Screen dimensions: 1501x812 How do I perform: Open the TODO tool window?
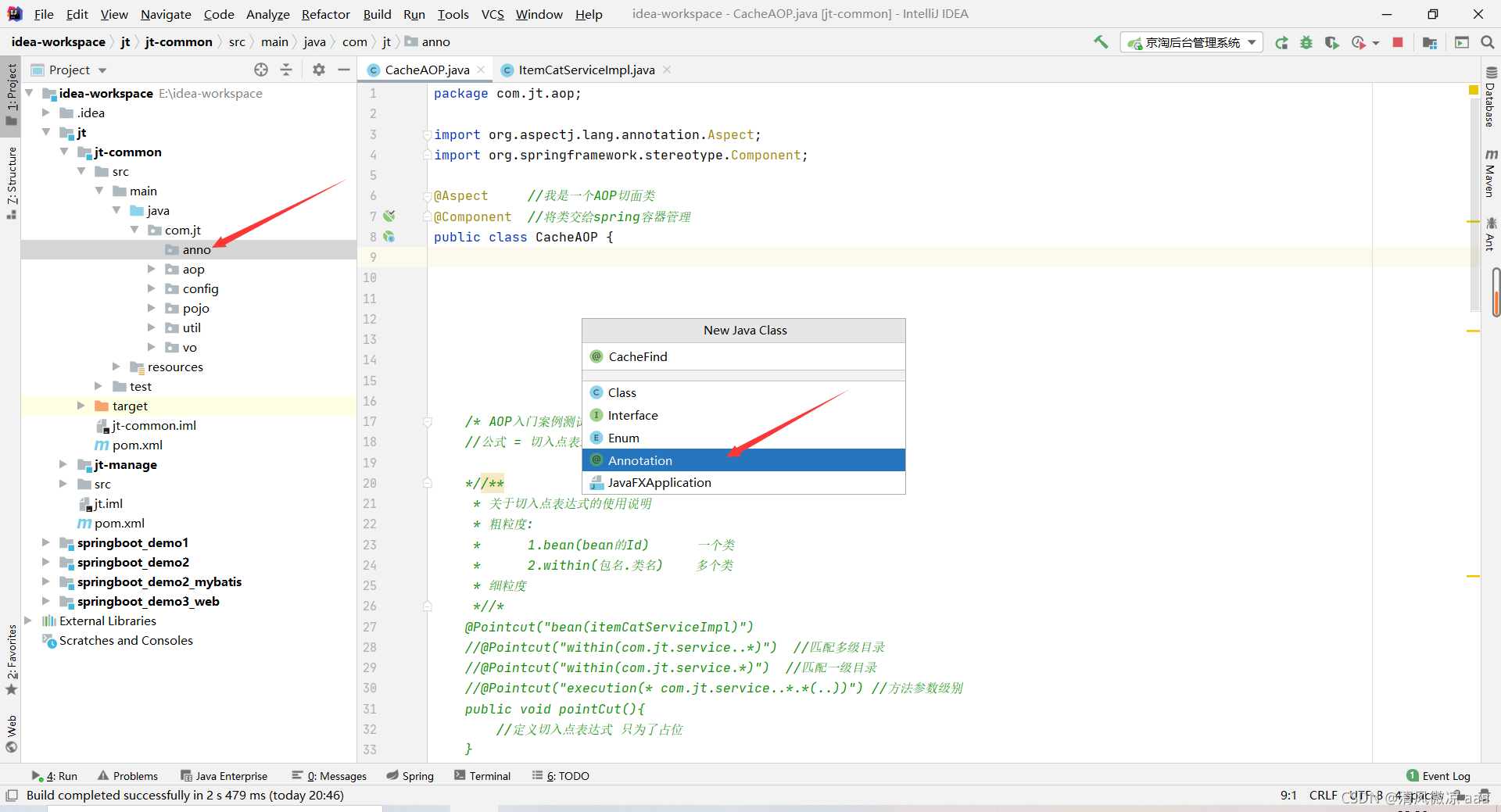coord(561,776)
